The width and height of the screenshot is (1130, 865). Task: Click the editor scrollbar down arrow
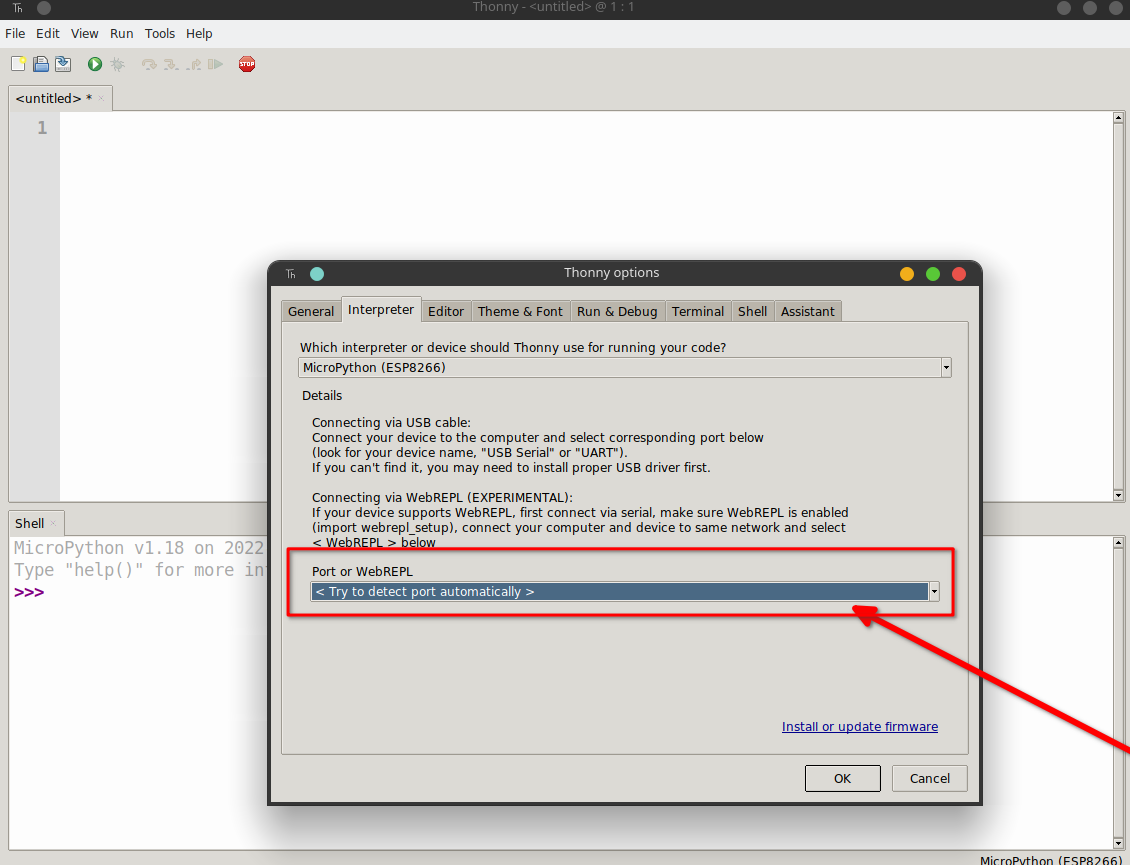click(x=1118, y=495)
